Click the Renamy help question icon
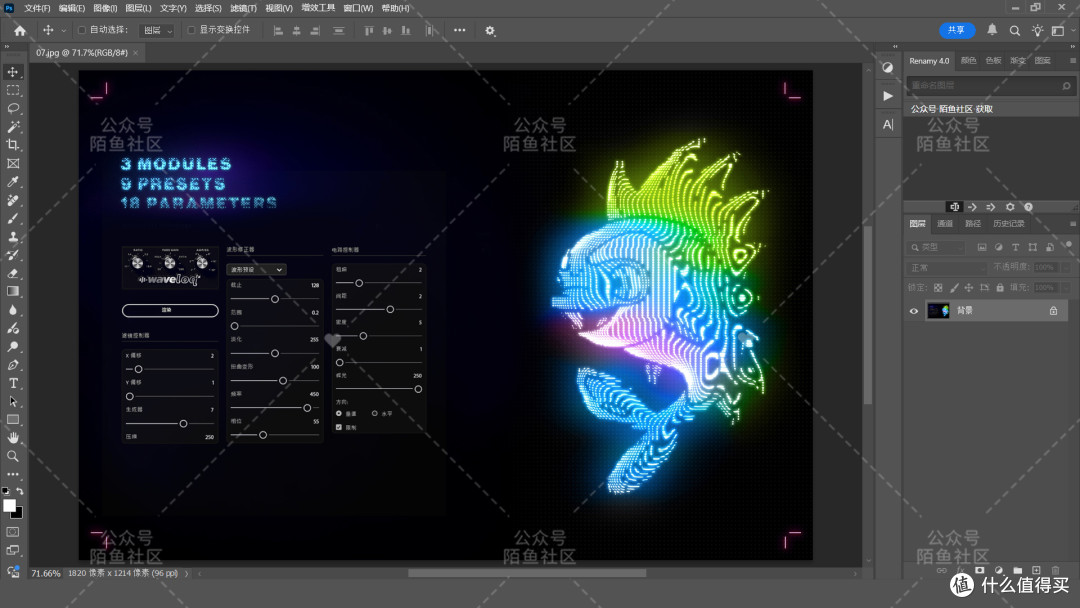The image size is (1080, 608). tap(1028, 207)
